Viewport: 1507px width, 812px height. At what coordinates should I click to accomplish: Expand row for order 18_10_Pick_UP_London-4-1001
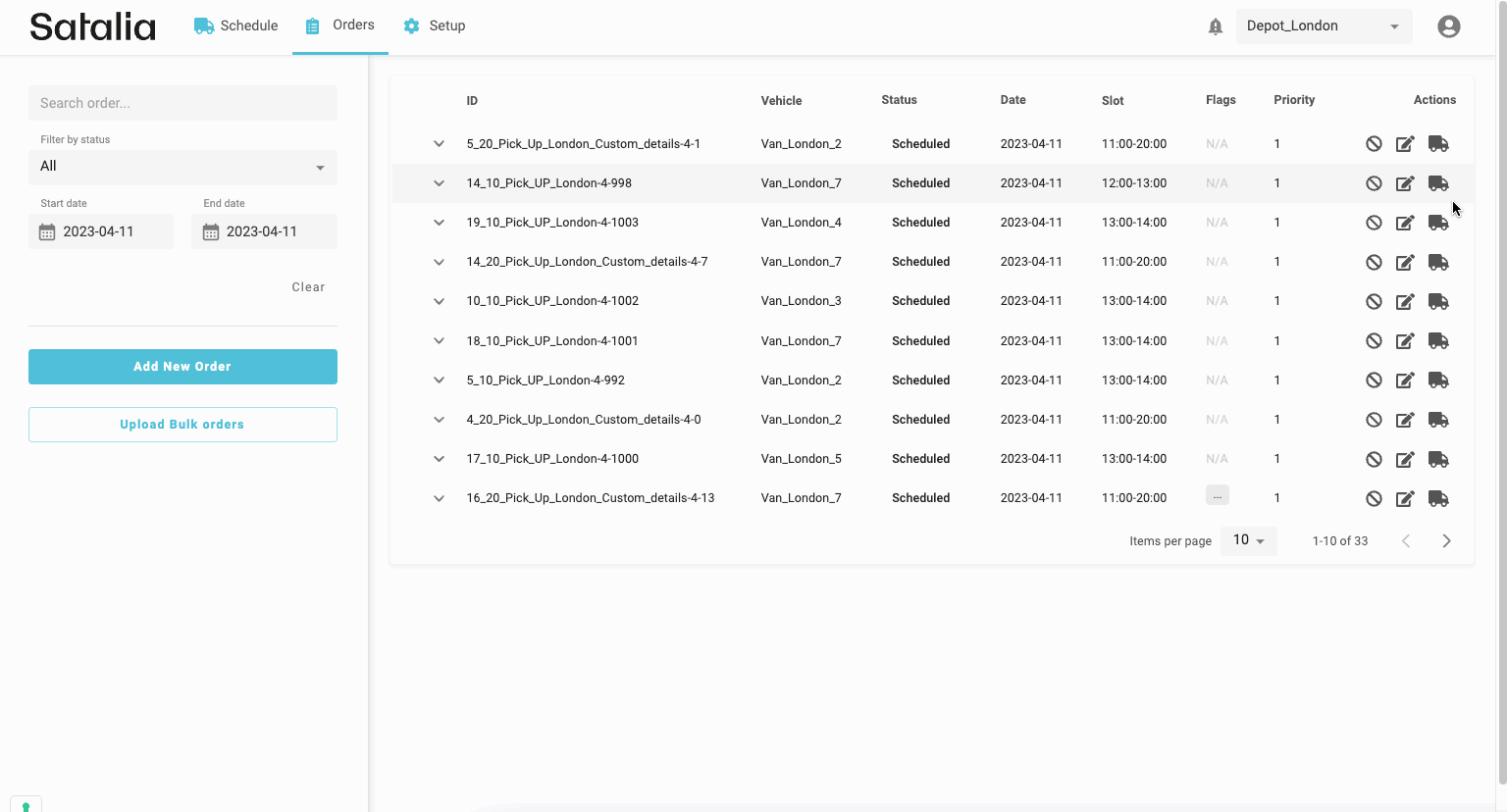tap(439, 341)
